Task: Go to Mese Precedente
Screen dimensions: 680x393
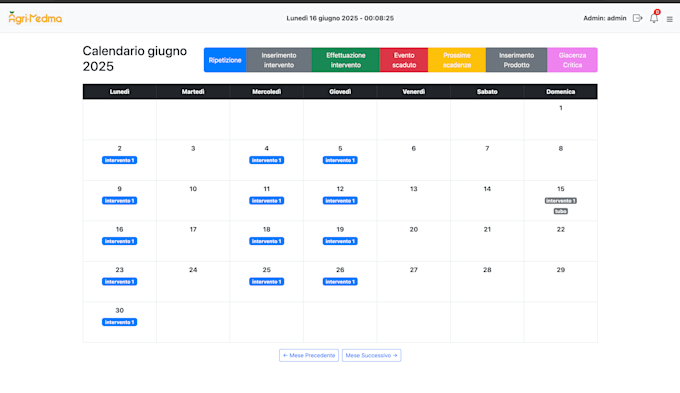Action: [309, 355]
